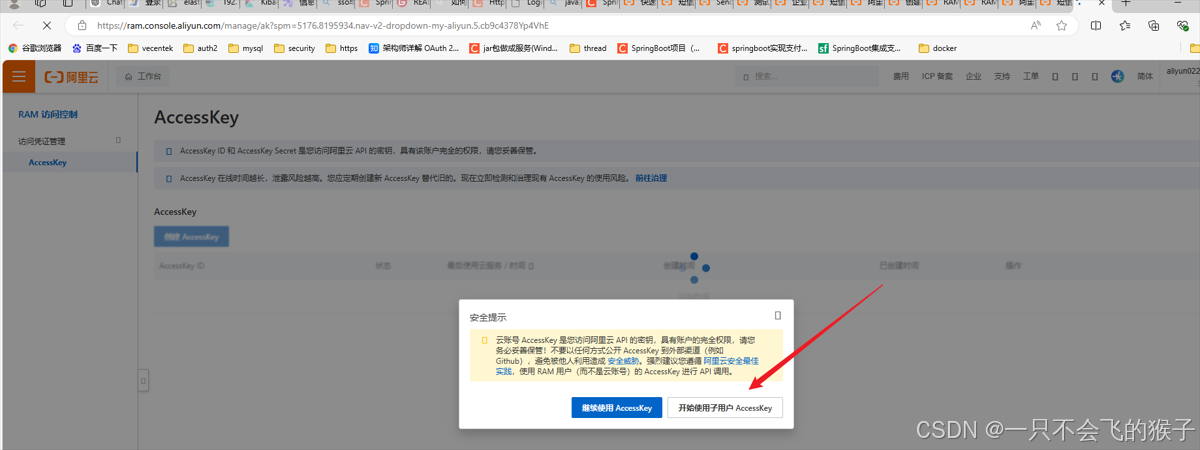Screen dimensions: 1200x450
Task: Open SpringBoot集成支 bookmark
Action: pyautogui.click(x=860, y=47)
